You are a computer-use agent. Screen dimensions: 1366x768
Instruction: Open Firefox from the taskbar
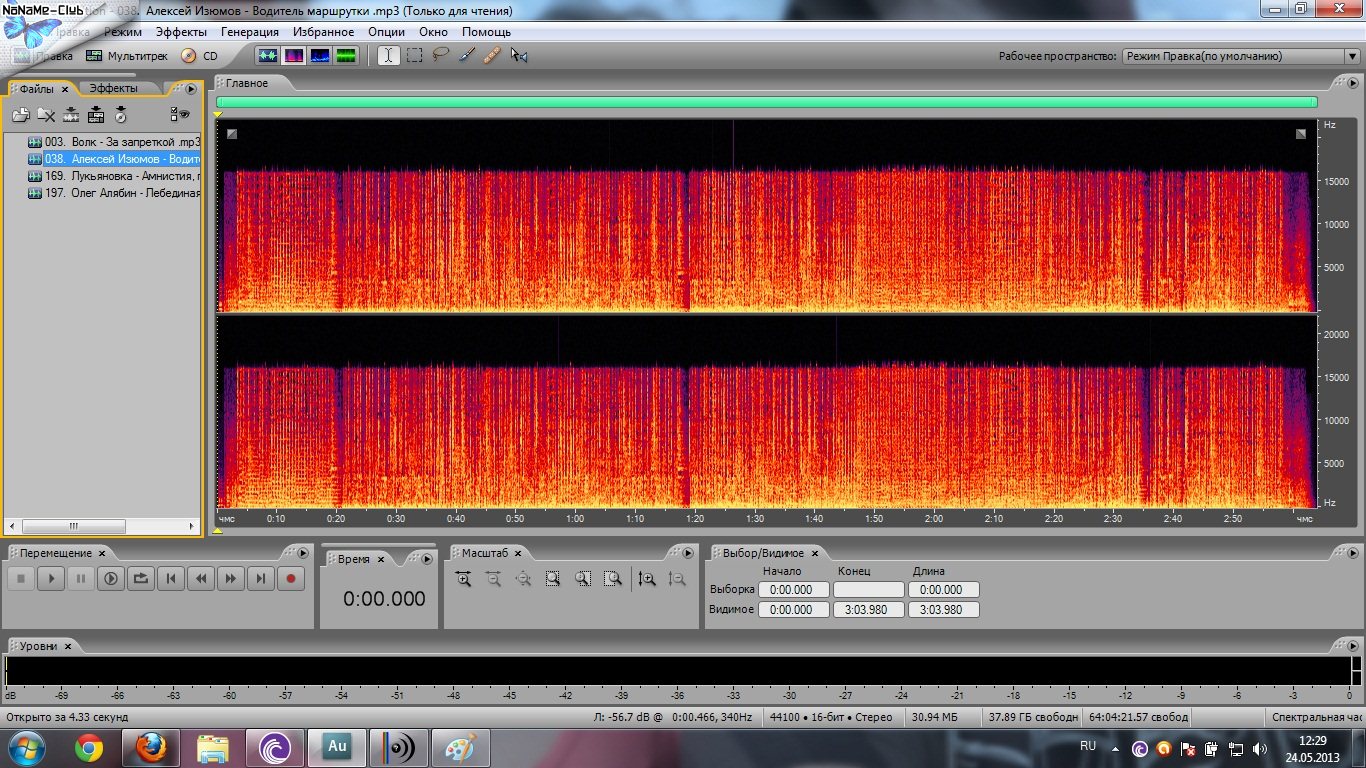point(150,747)
